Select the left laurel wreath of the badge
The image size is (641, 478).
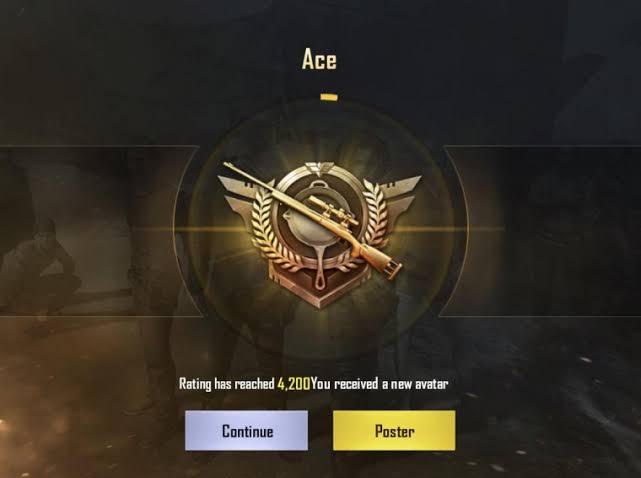click(x=264, y=229)
